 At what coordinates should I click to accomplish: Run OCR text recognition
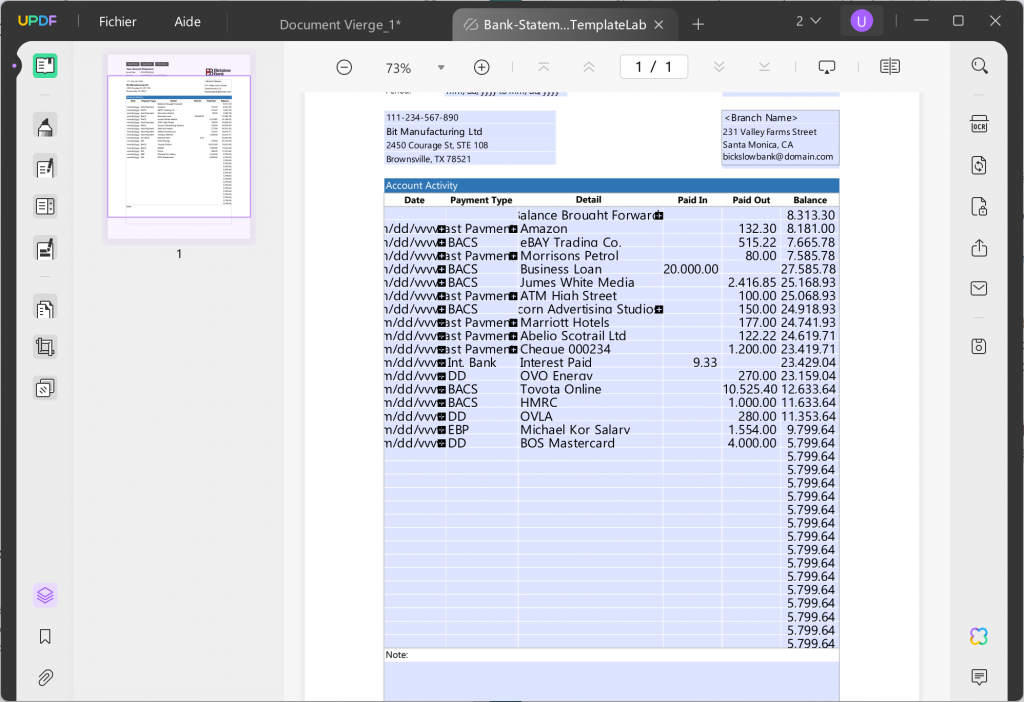click(979, 124)
